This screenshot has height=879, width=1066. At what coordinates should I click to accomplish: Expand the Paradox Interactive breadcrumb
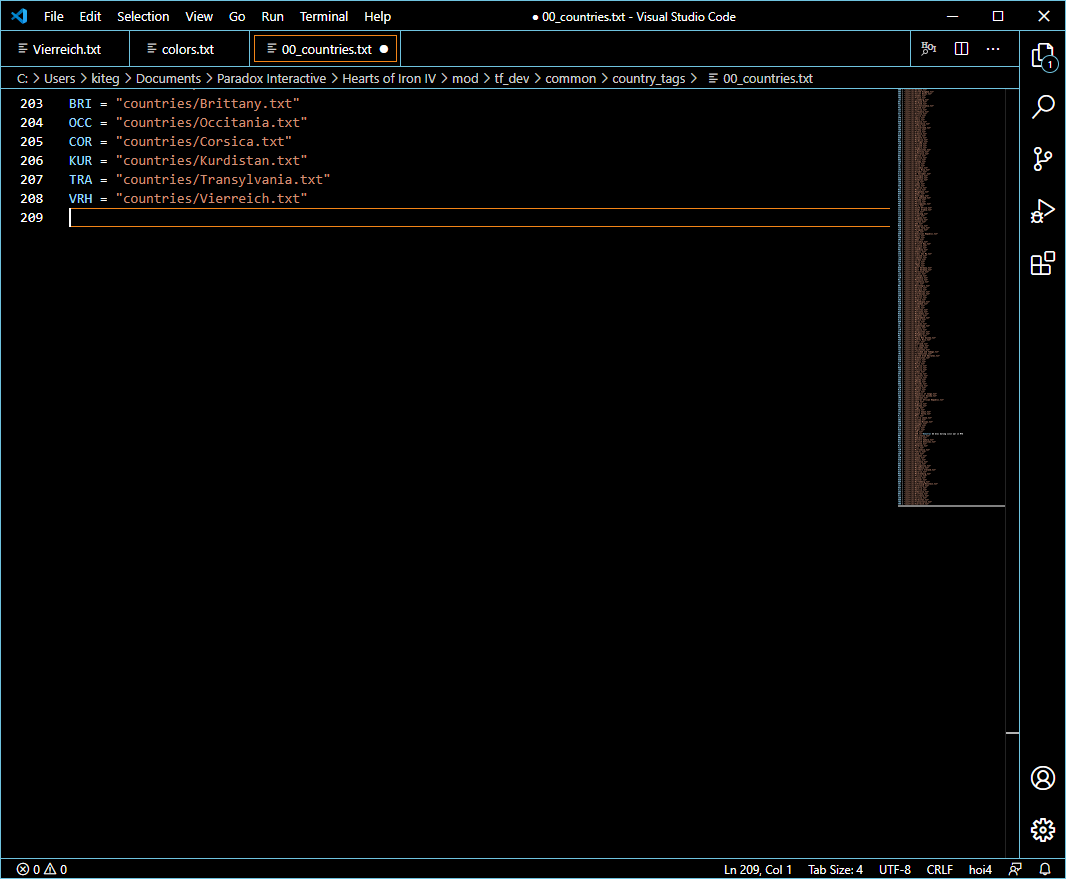271,78
